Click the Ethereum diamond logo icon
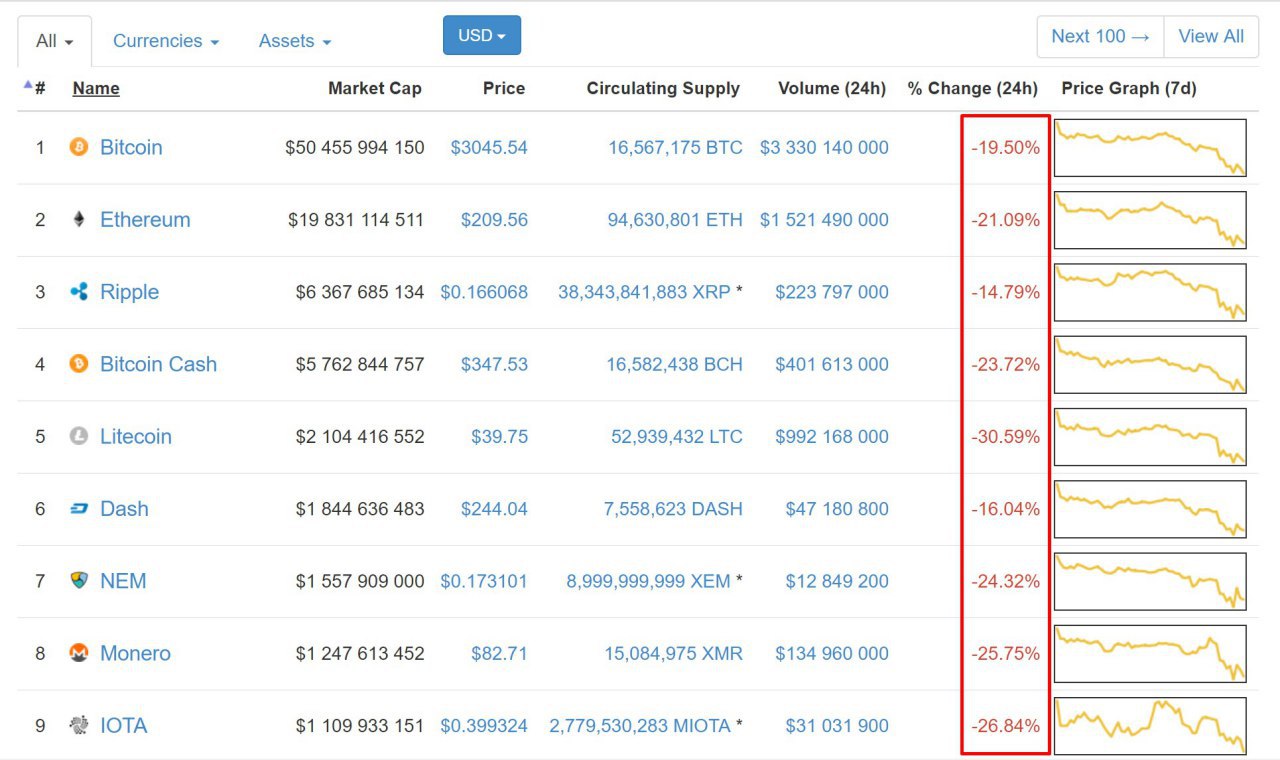This screenshot has width=1280, height=760. [79, 219]
